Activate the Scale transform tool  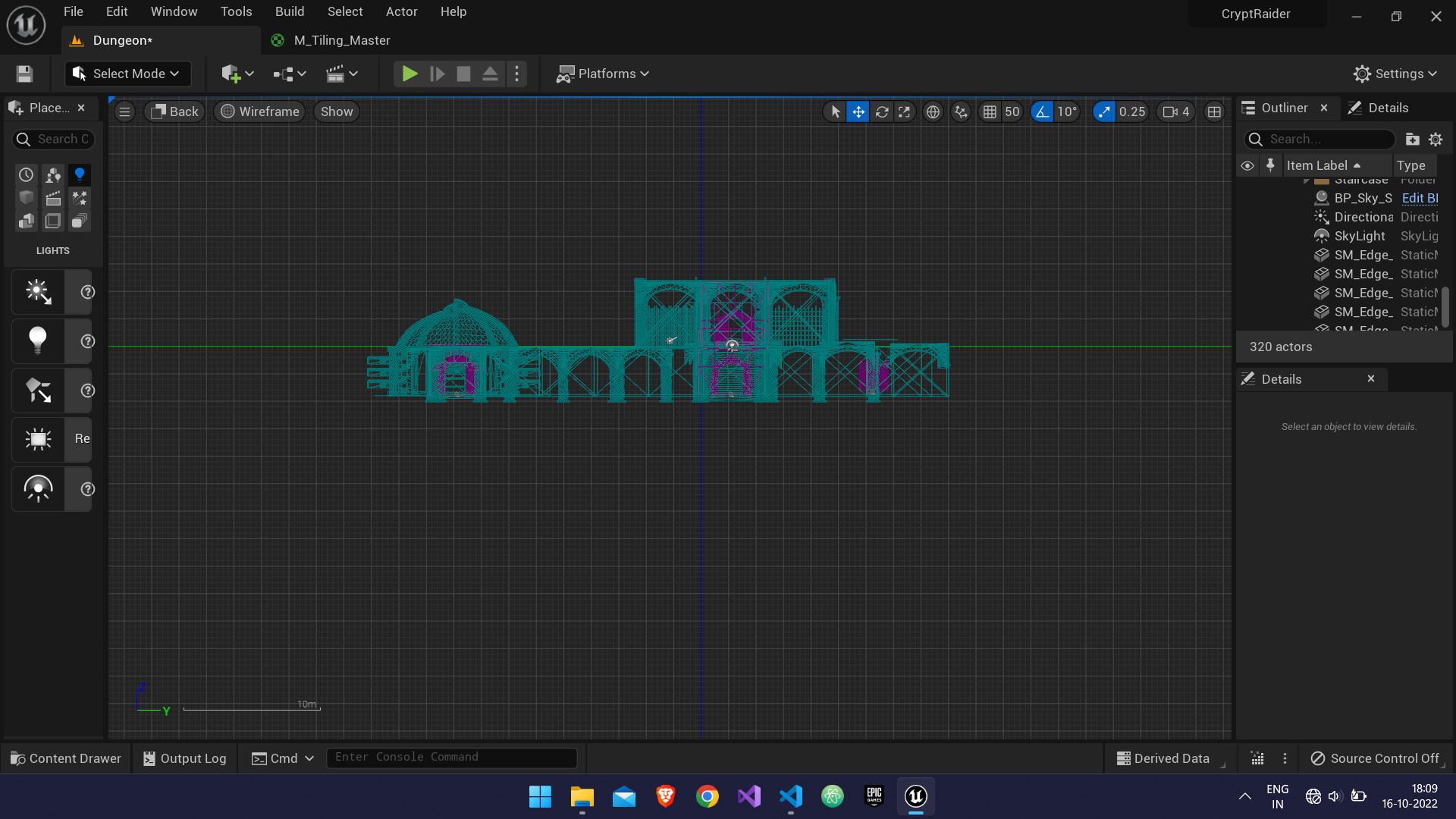(905, 111)
